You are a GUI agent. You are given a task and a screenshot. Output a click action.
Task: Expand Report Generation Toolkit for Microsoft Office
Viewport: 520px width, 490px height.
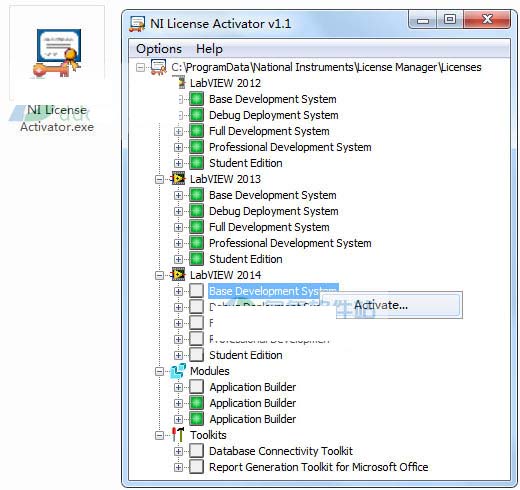point(178,467)
